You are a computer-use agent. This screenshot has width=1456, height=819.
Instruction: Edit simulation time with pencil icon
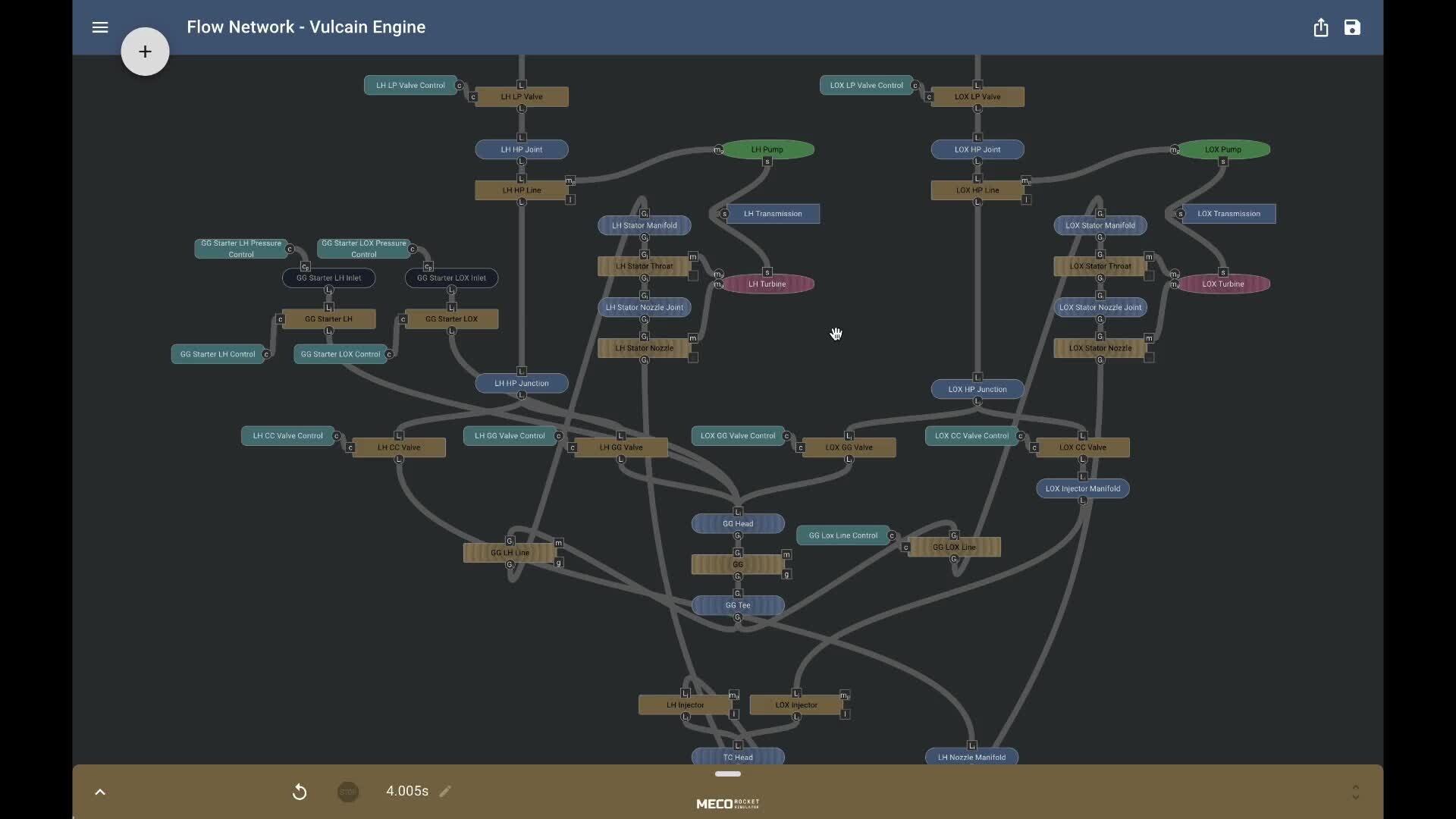click(445, 791)
